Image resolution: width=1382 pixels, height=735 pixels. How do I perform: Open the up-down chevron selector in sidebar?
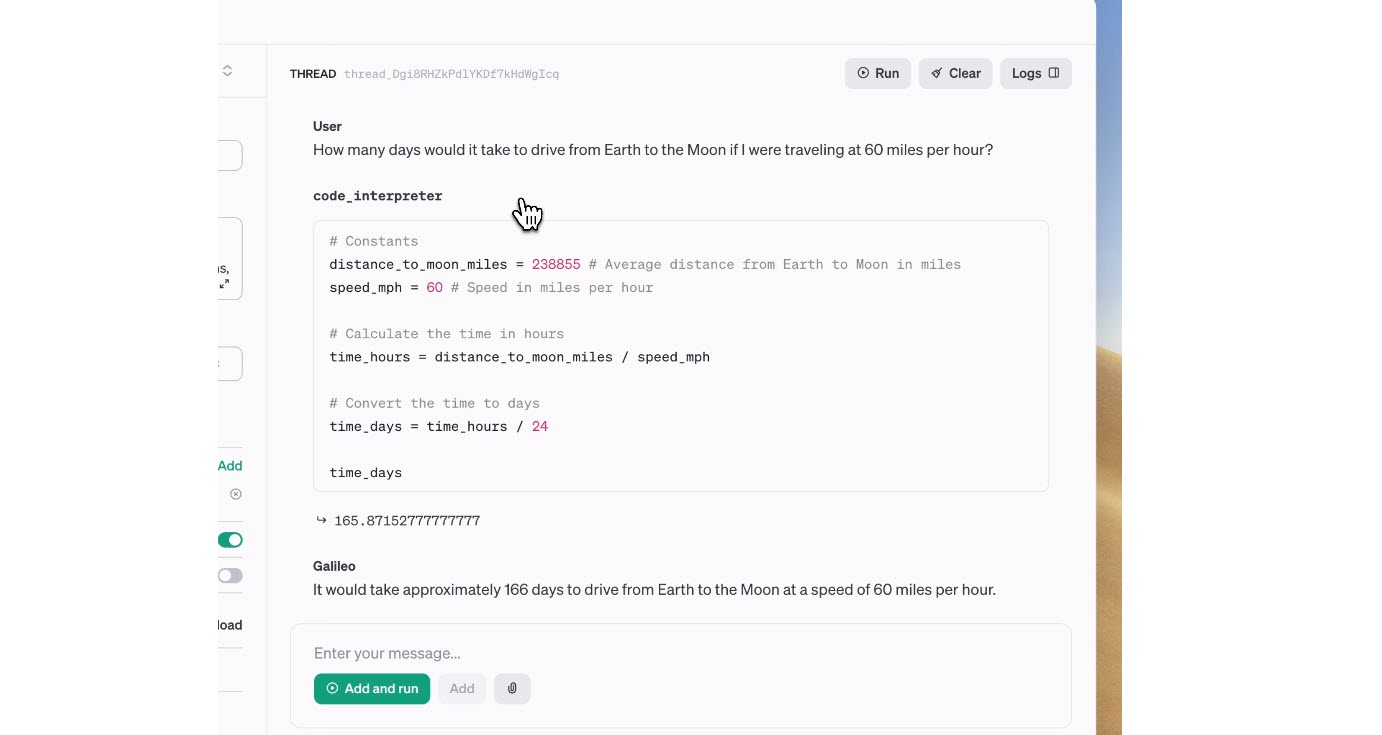click(227, 70)
